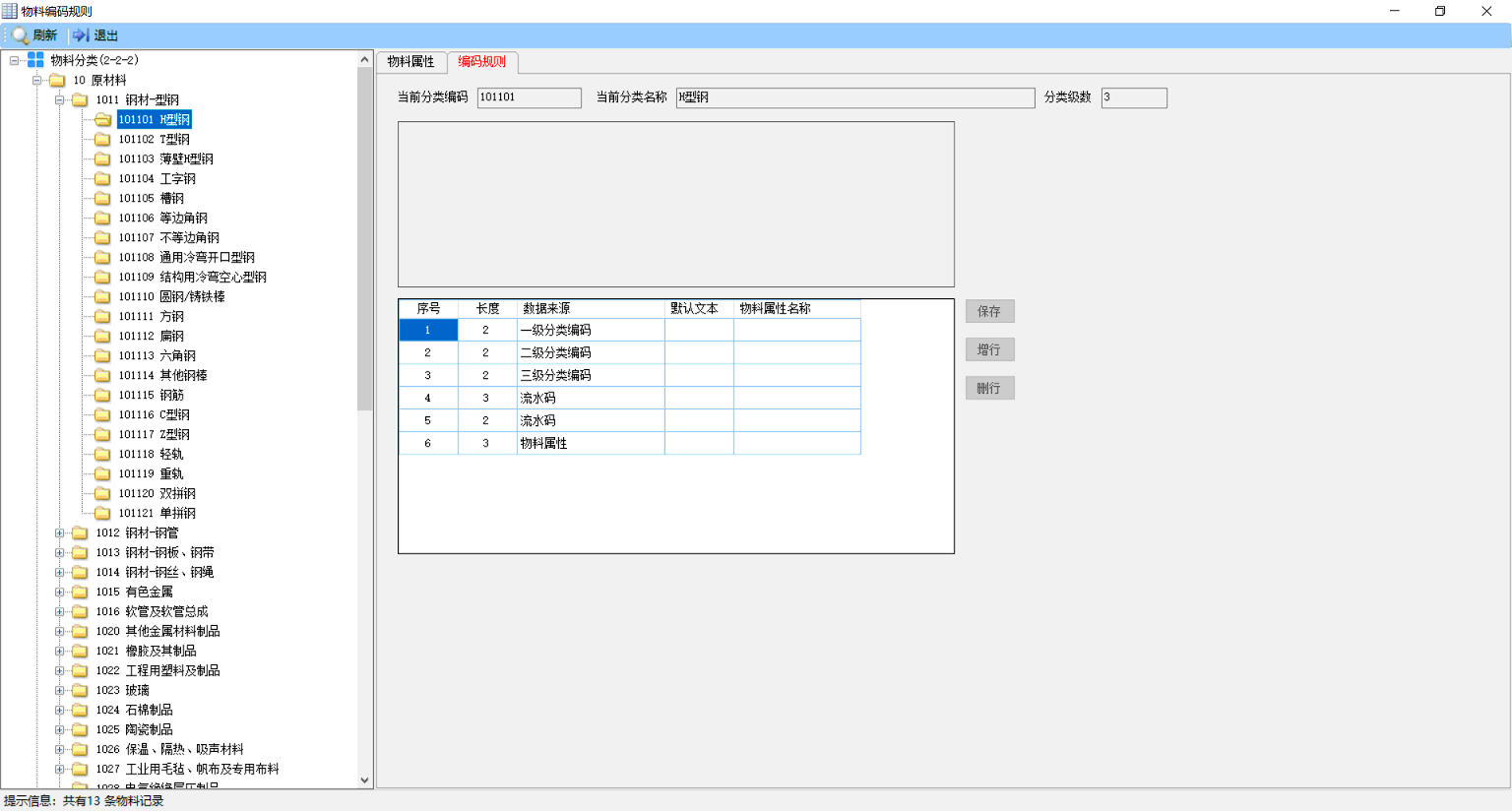The height and width of the screenshot is (811, 1512).
Task: Collapse the 物料分类 root node
Action: coord(14,60)
